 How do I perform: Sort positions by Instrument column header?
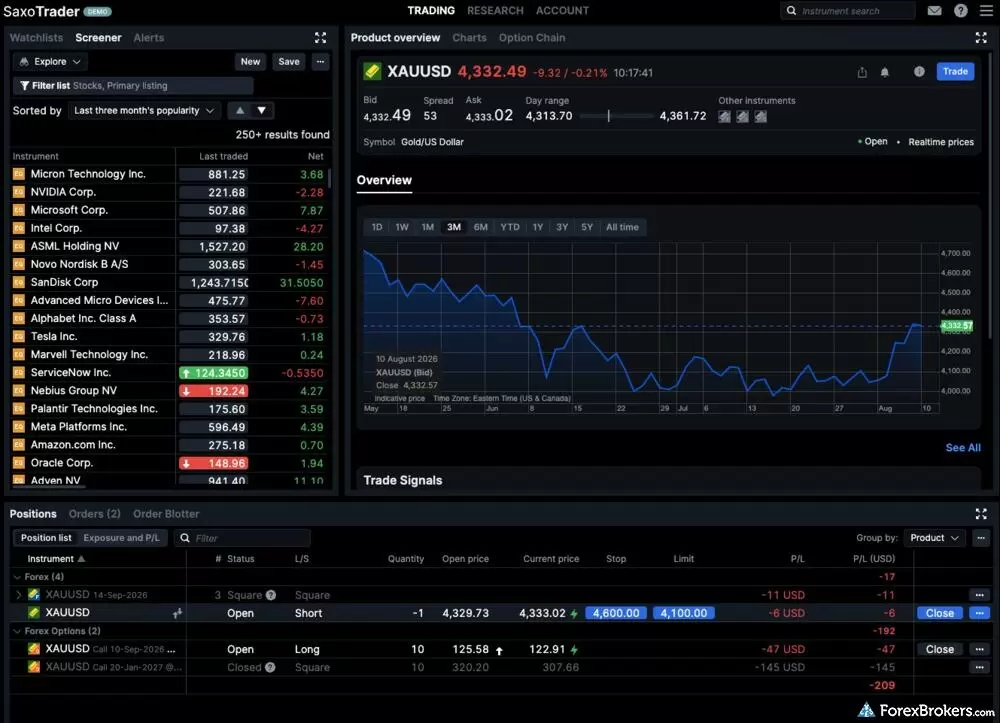pyautogui.click(x=55, y=559)
